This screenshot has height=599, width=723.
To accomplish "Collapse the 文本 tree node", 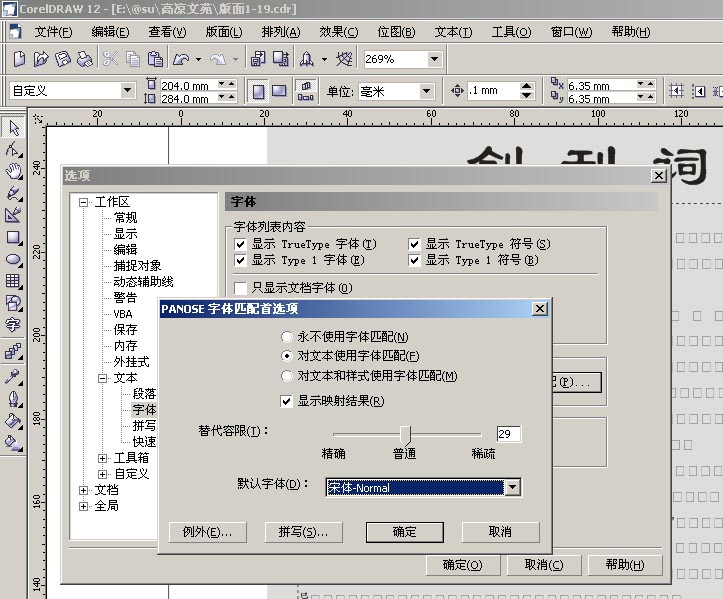I will pyautogui.click(x=102, y=379).
